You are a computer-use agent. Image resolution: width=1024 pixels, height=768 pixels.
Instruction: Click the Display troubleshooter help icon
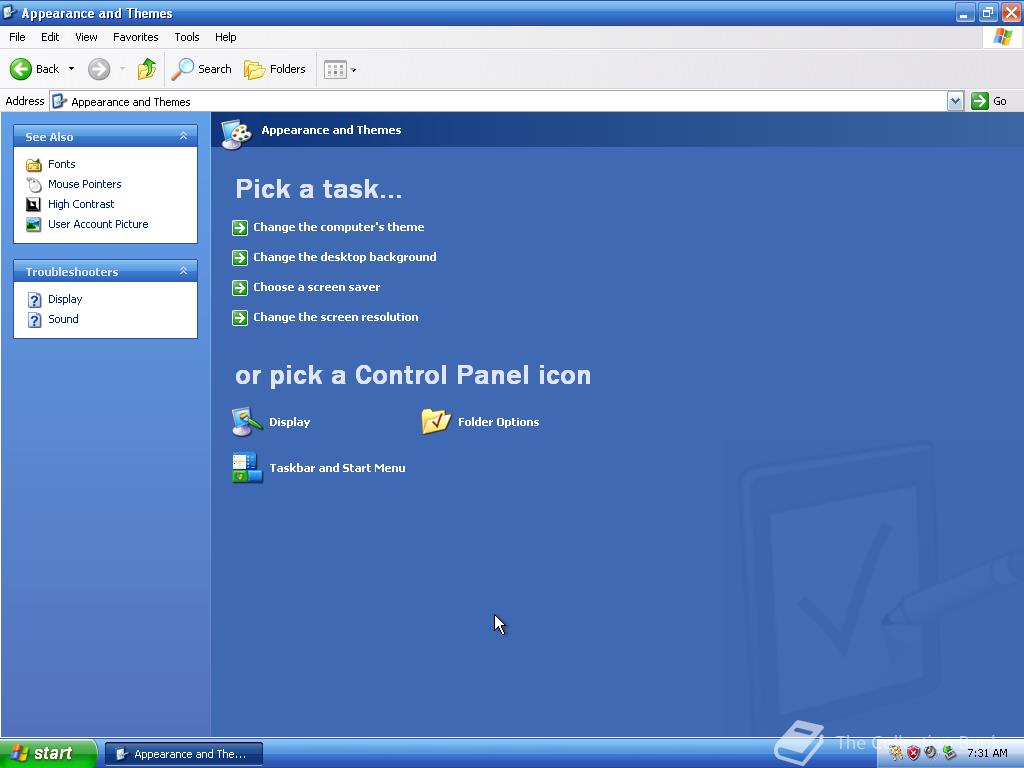pos(35,300)
